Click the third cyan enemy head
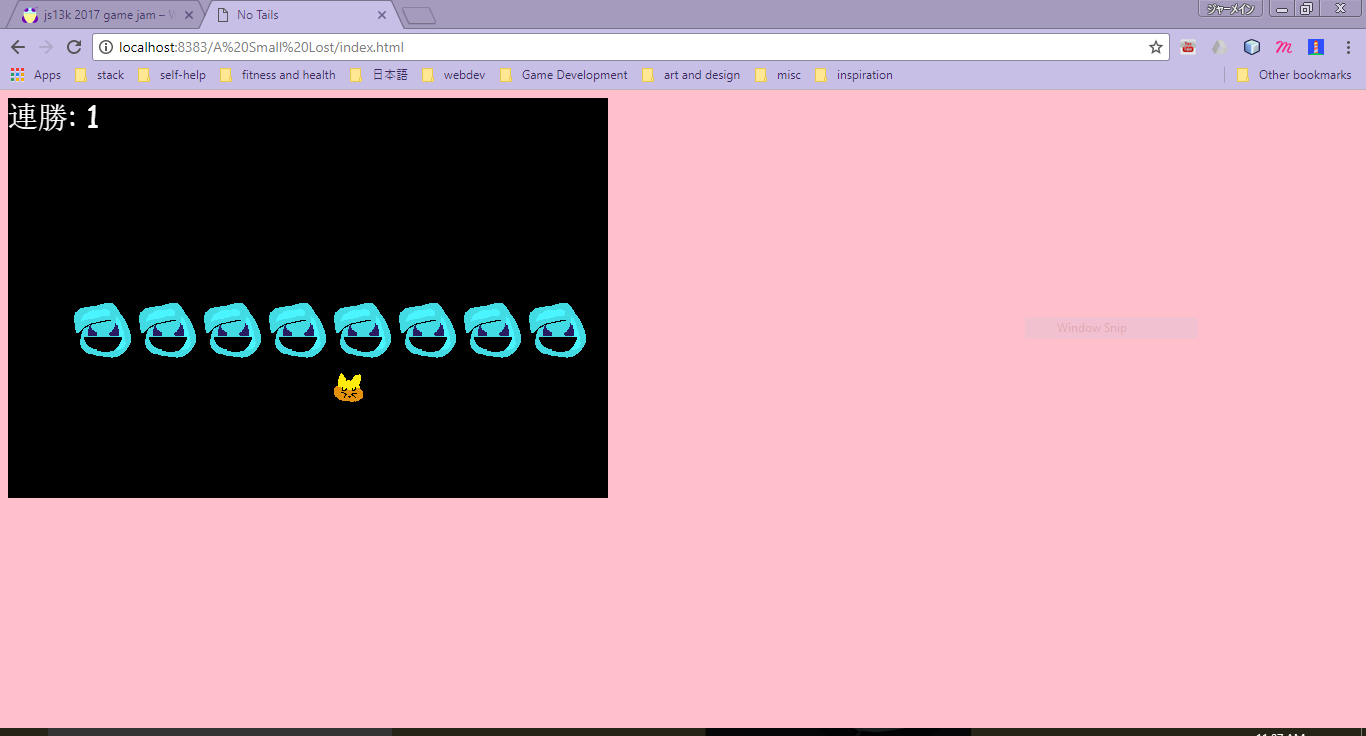The width and height of the screenshot is (1366, 736). click(233, 330)
